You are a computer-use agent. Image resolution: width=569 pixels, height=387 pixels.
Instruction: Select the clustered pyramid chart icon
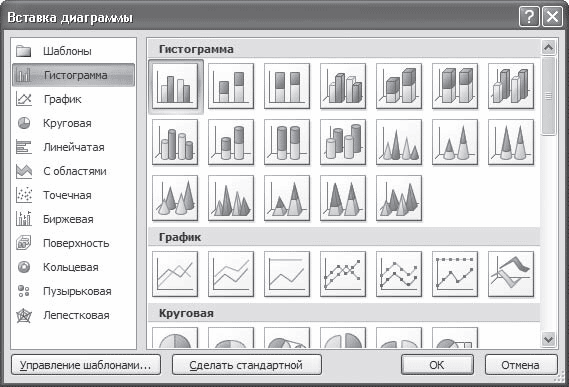(231, 198)
